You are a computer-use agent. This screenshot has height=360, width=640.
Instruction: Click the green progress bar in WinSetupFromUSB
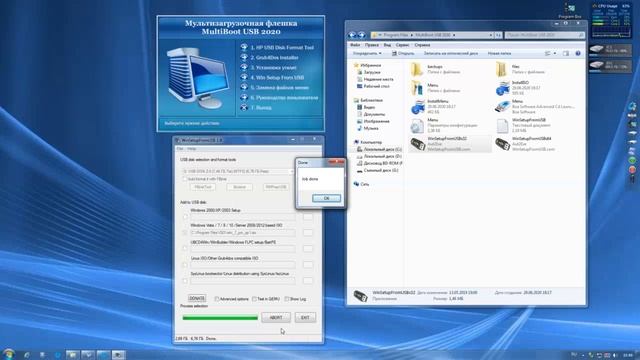[x=220, y=318]
